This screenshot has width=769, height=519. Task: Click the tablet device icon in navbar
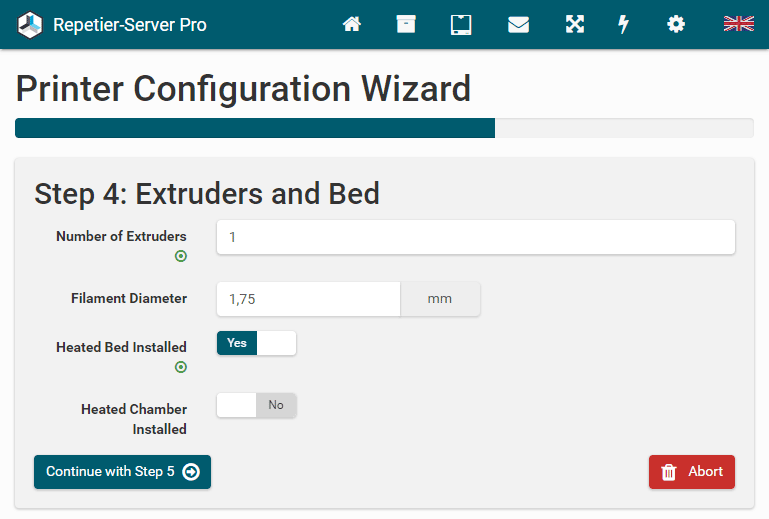[x=461, y=24]
